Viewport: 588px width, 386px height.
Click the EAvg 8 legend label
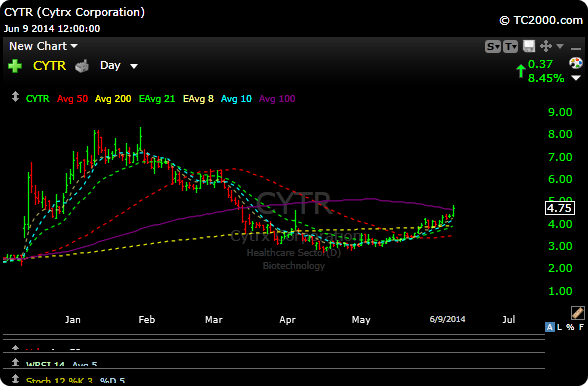(x=198, y=99)
